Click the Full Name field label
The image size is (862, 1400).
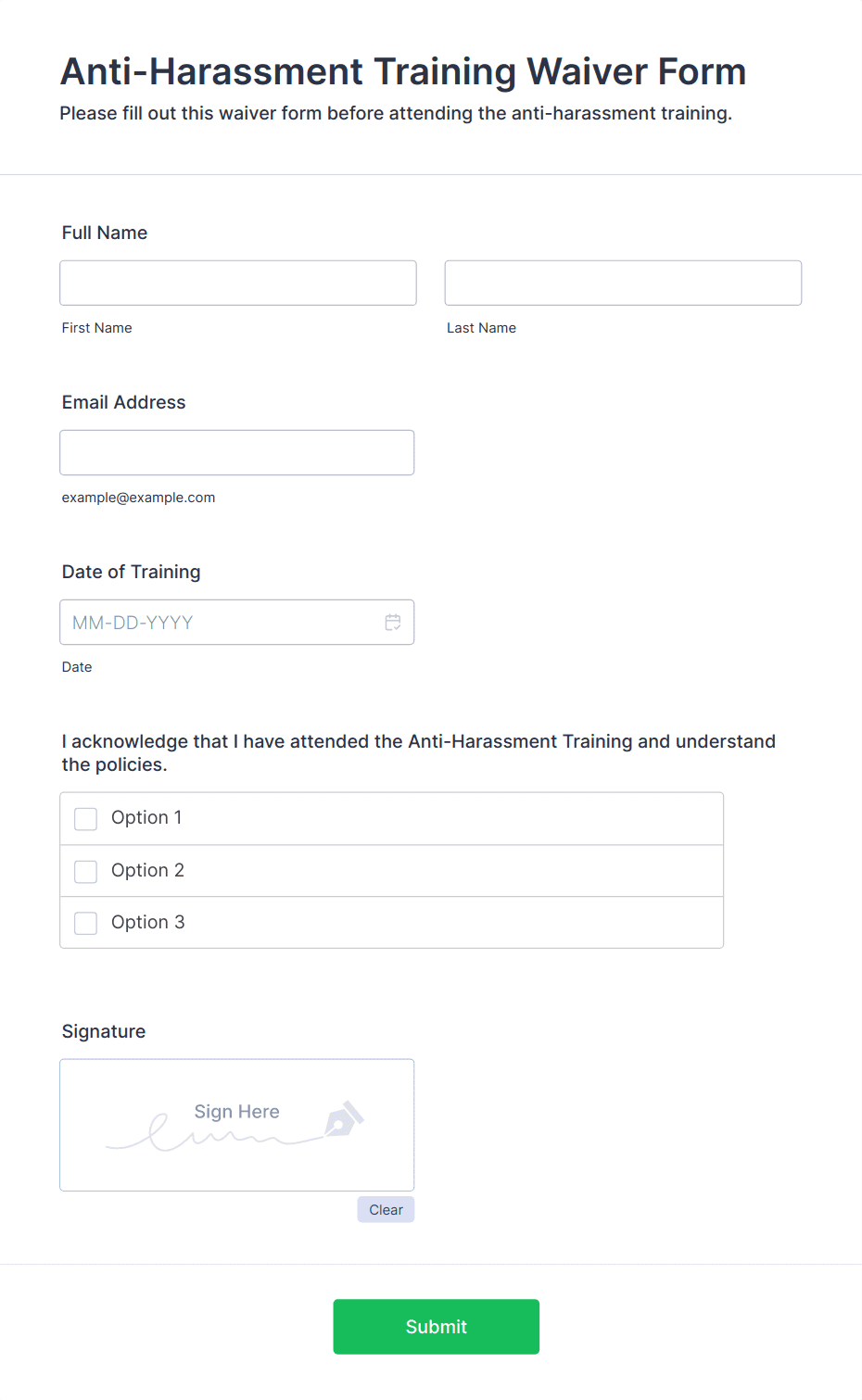point(105,233)
